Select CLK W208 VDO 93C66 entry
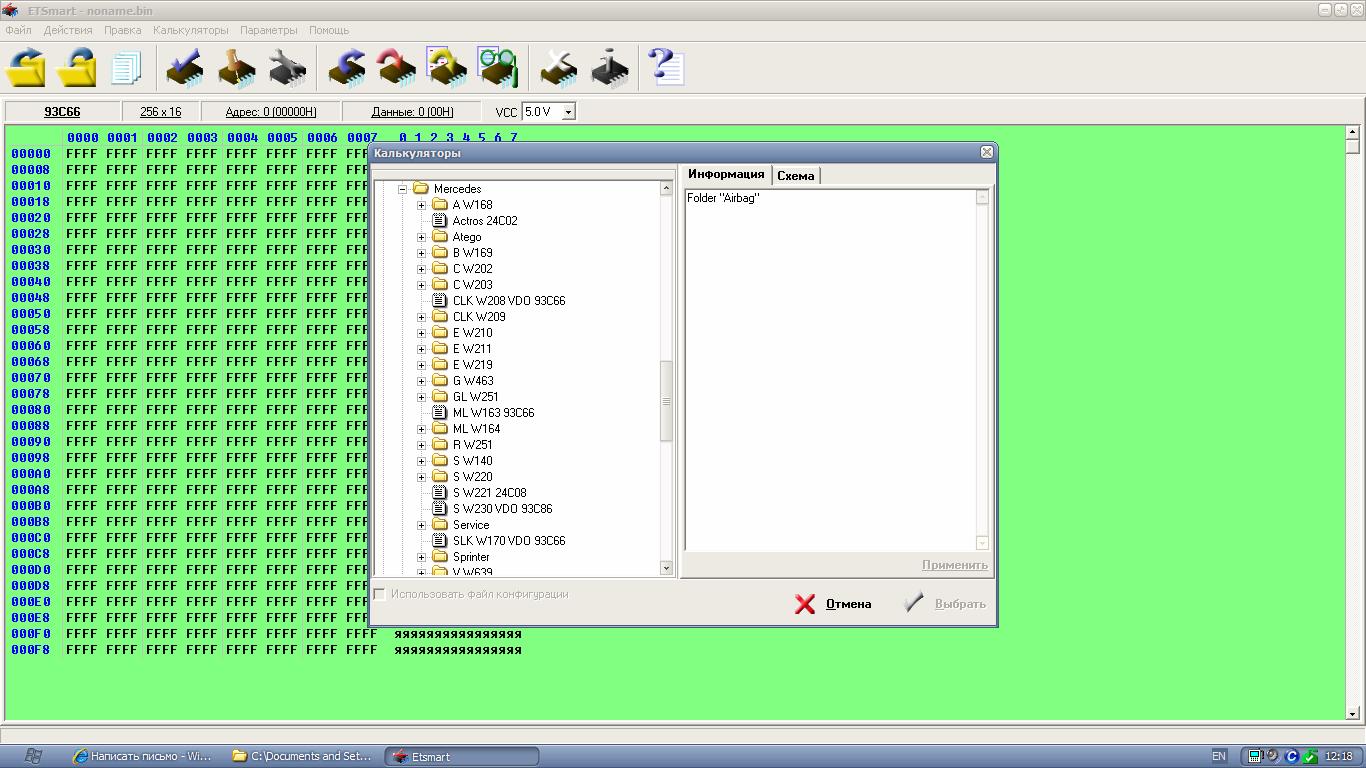The height and width of the screenshot is (768, 1366). point(509,301)
